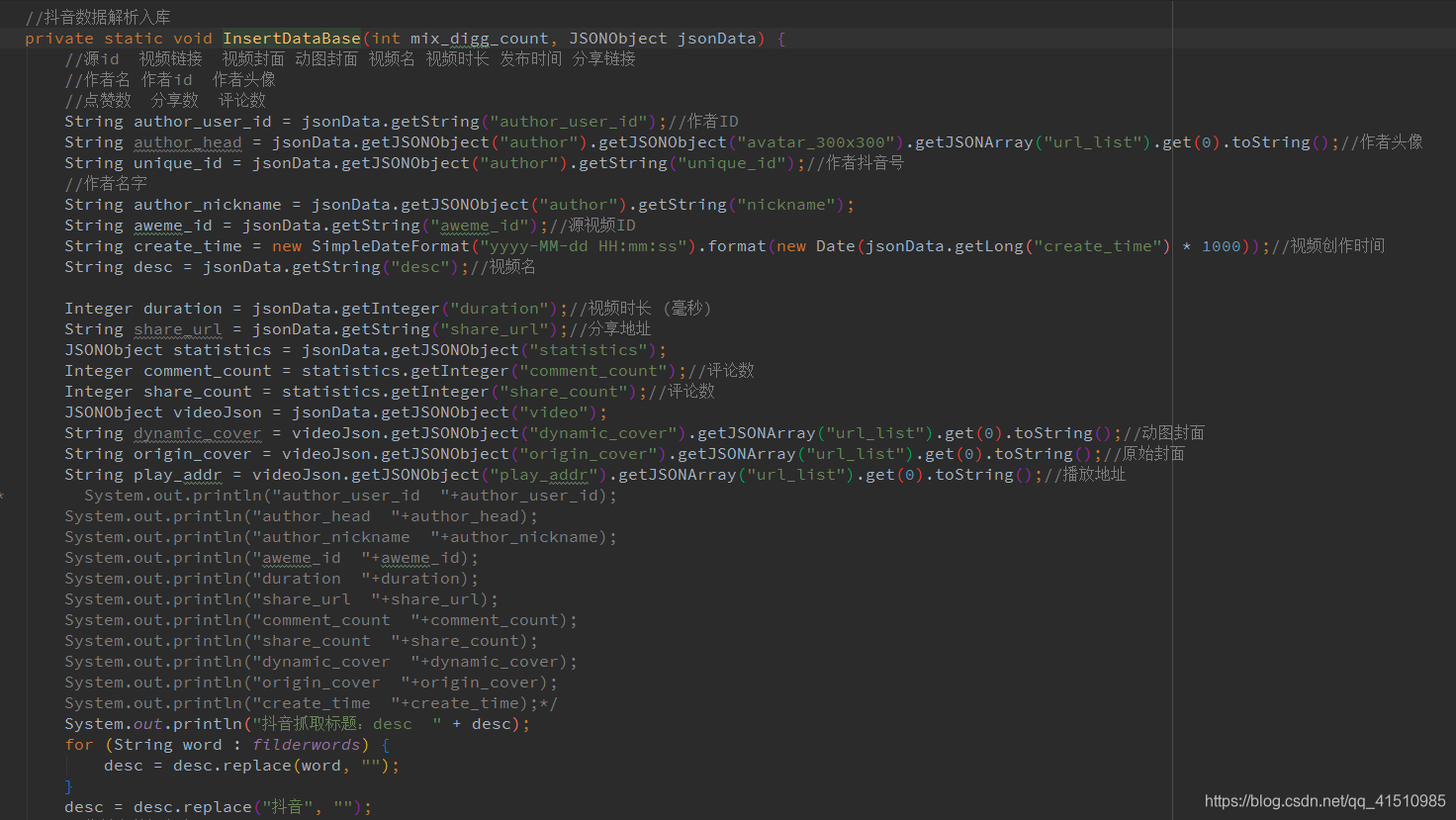Click the 'static' modifier keyword

(134, 39)
